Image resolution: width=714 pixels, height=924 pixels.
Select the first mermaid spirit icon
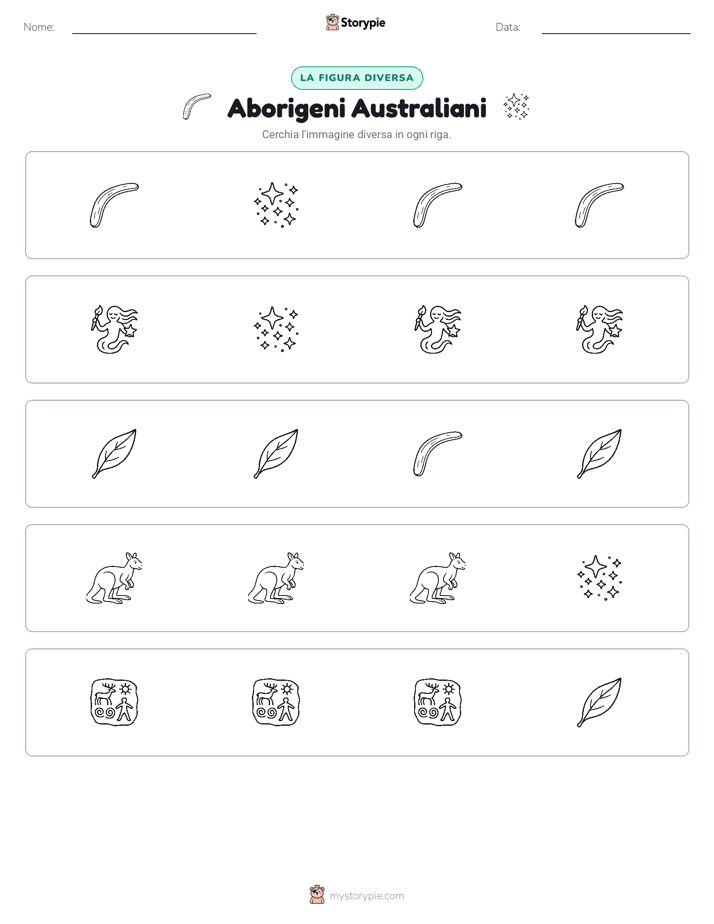click(114, 329)
